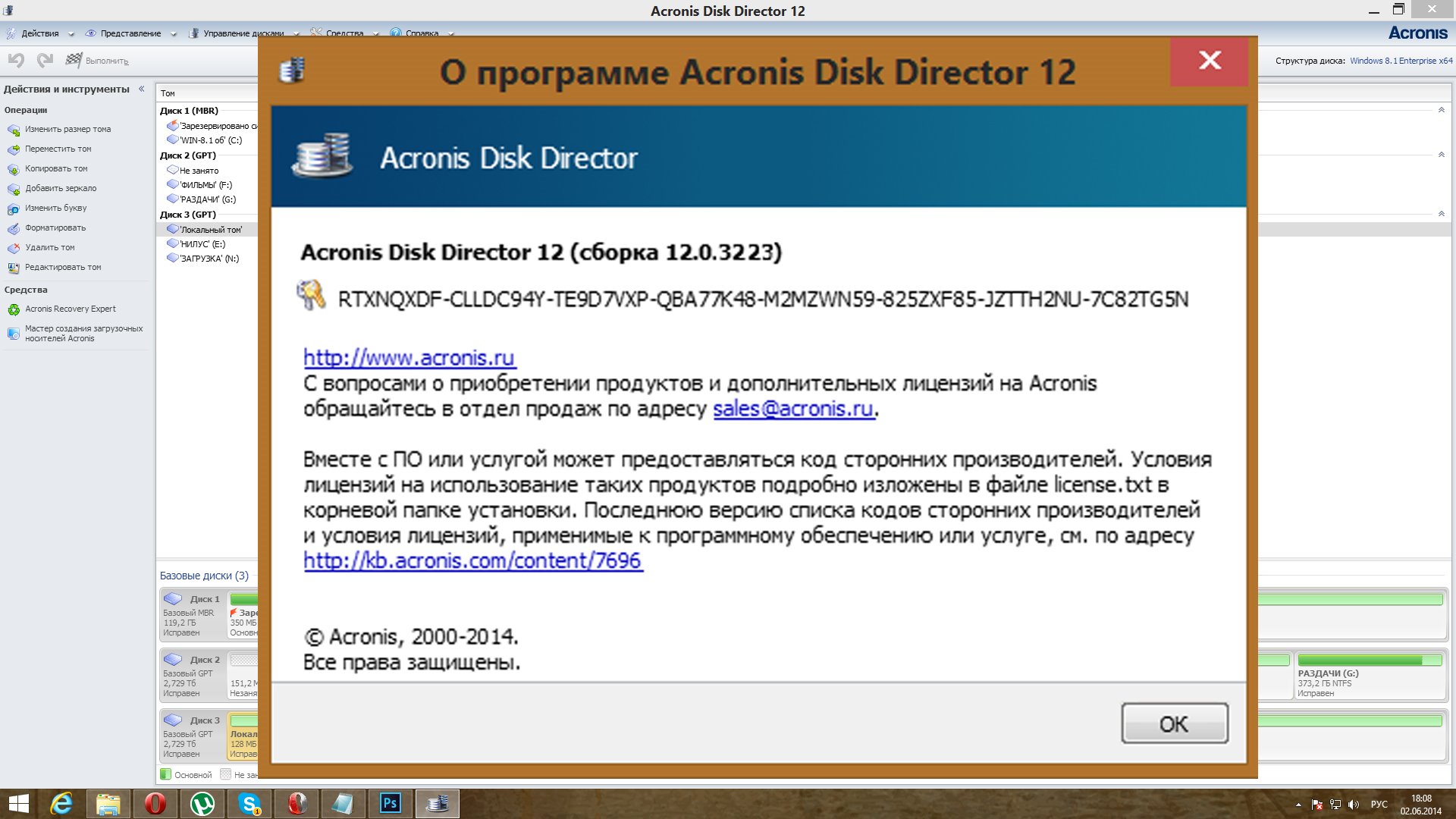
Task: Close the About Acronis Disk Director dialog
Action: pyautogui.click(x=1210, y=61)
